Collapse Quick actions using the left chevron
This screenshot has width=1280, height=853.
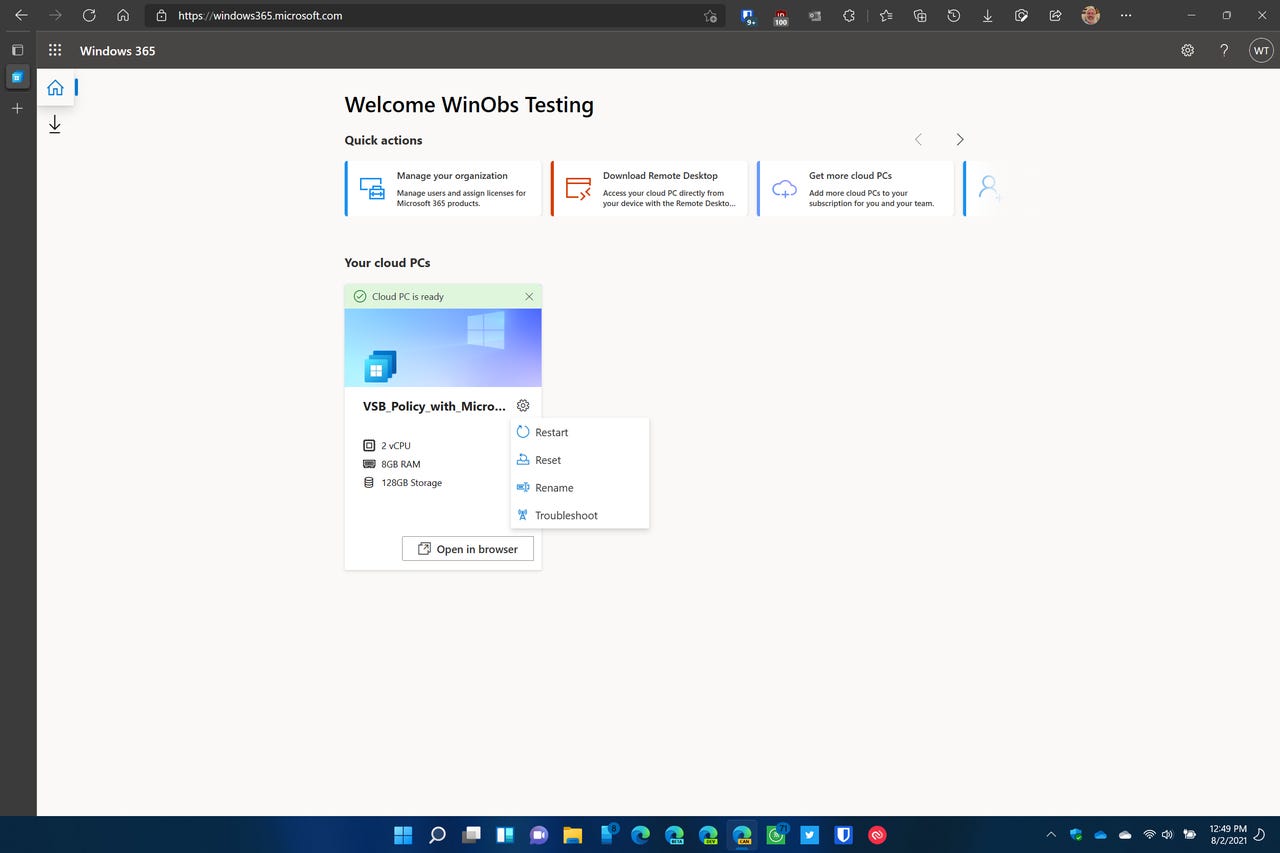pyautogui.click(x=918, y=139)
